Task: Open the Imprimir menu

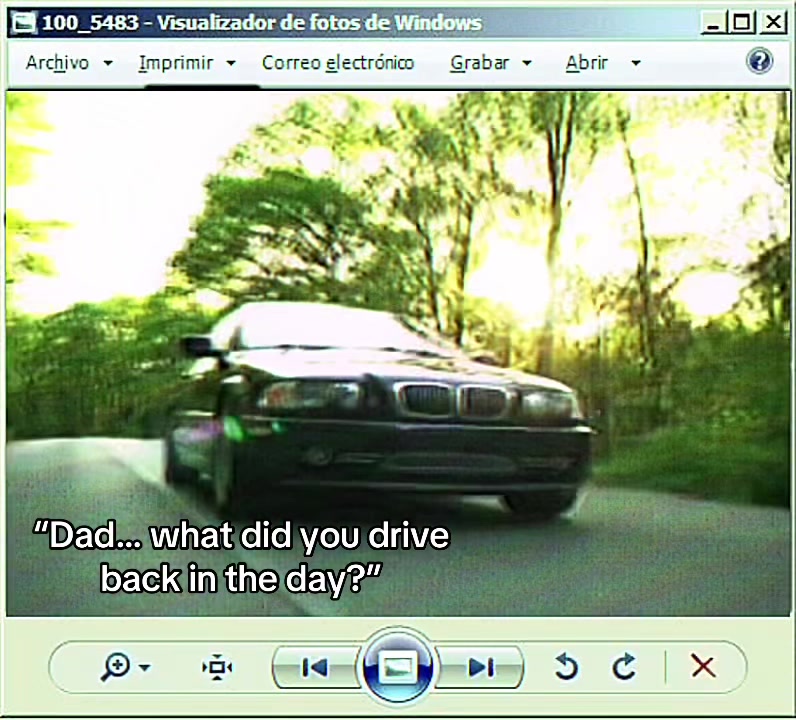Action: 176,63
